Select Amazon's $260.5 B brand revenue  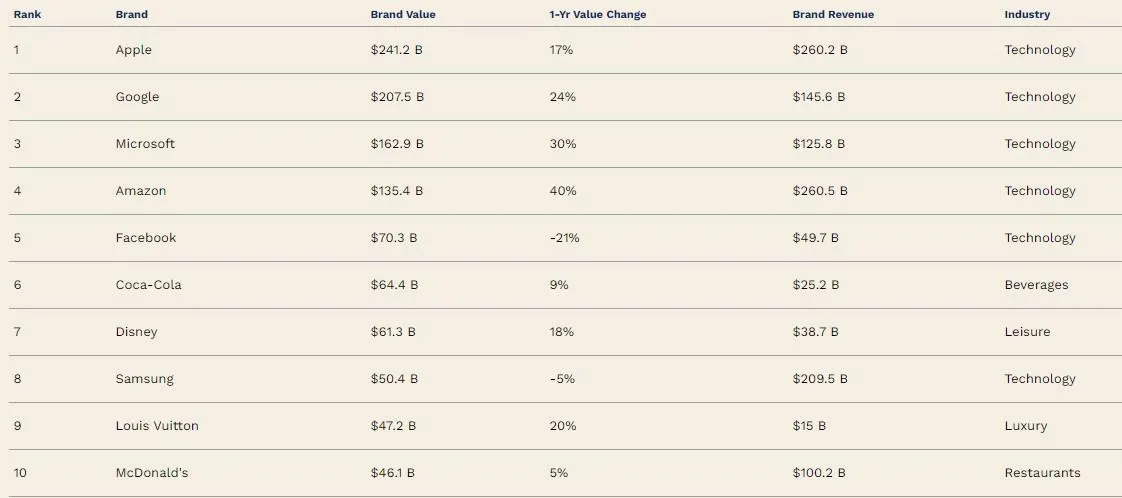(820, 191)
